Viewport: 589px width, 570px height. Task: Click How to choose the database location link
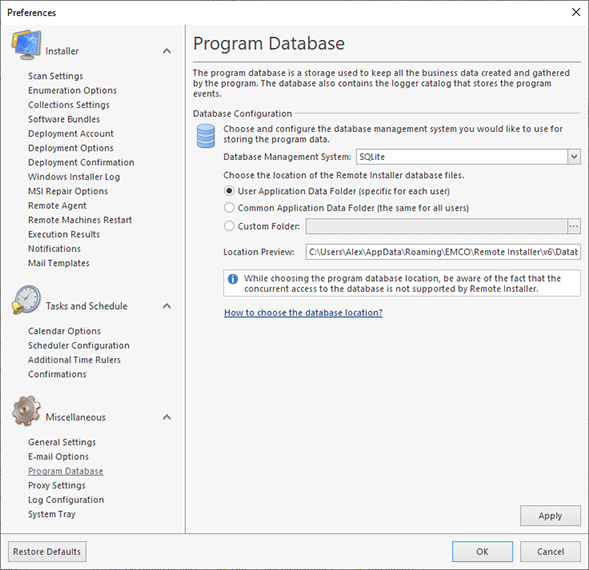click(x=303, y=313)
